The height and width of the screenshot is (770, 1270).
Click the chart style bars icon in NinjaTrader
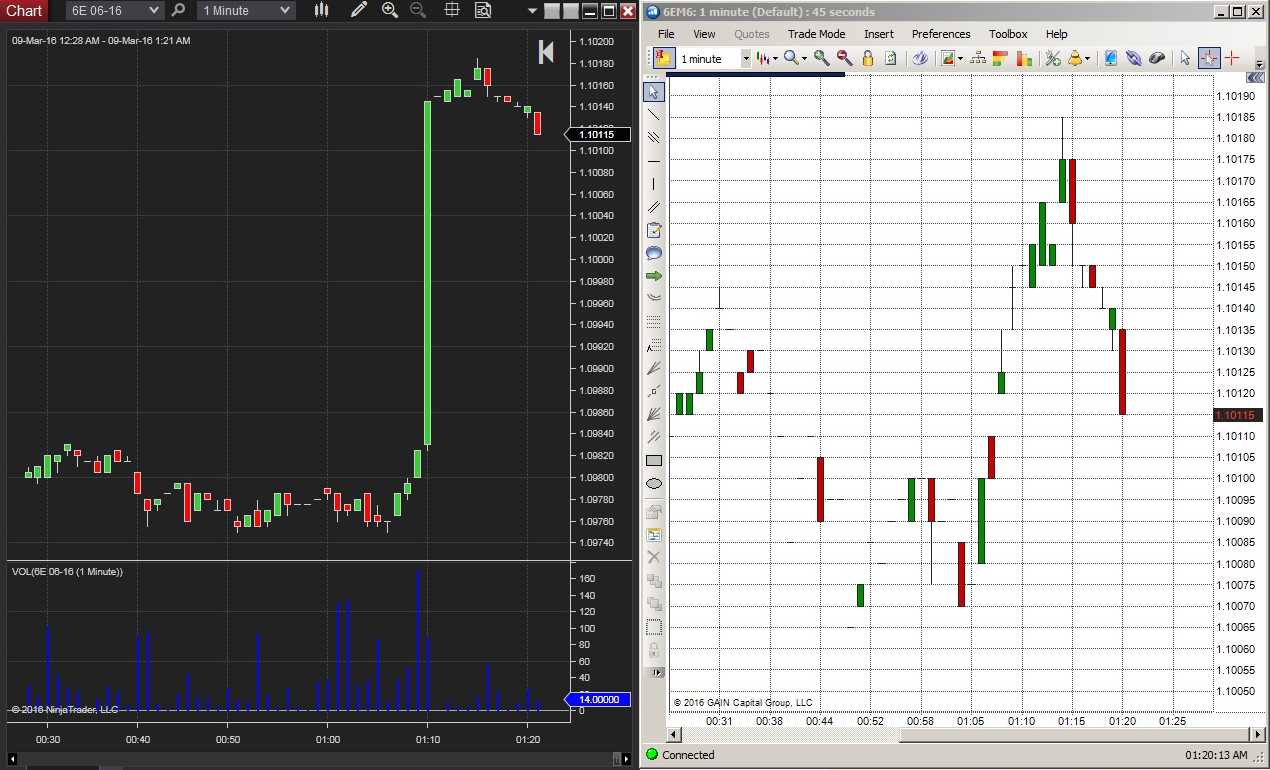pos(321,10)
